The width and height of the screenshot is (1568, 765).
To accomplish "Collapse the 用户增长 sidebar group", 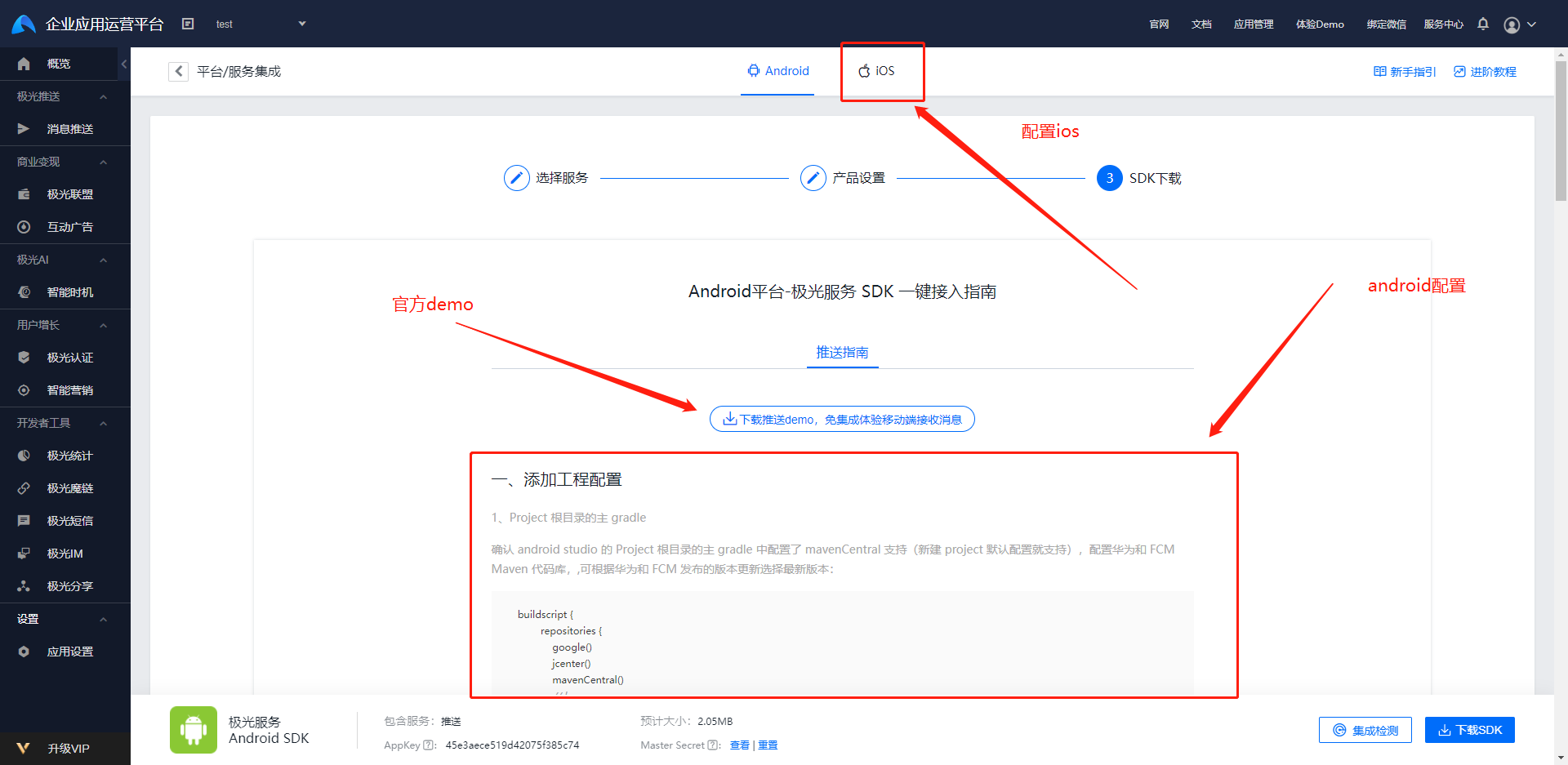I will coord(103,325).
